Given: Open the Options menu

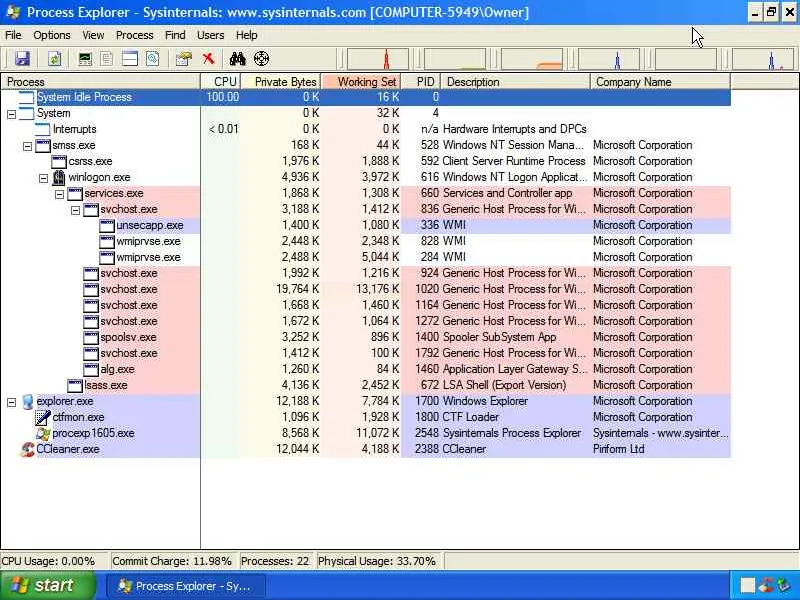Looking at the screenshot, I should 52,35.
